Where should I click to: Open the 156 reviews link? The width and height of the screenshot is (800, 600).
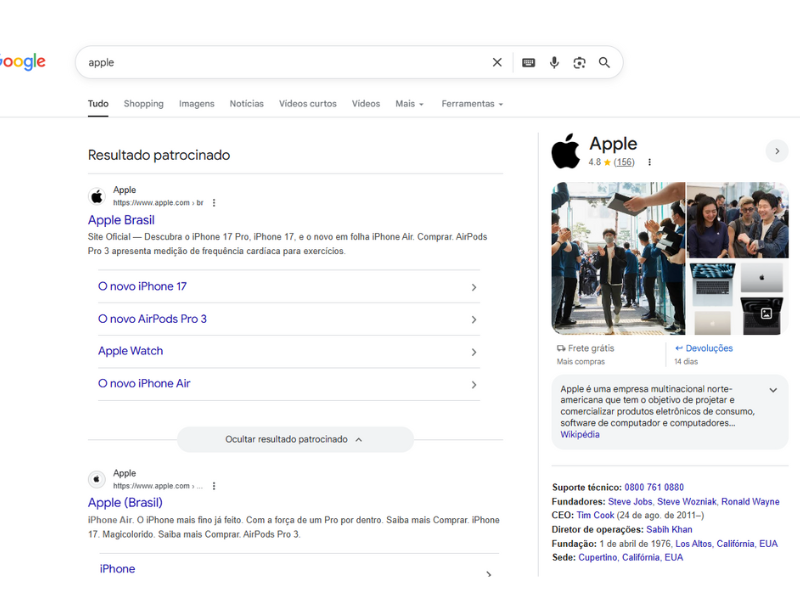pyautogui.click(x=624, y=162)
